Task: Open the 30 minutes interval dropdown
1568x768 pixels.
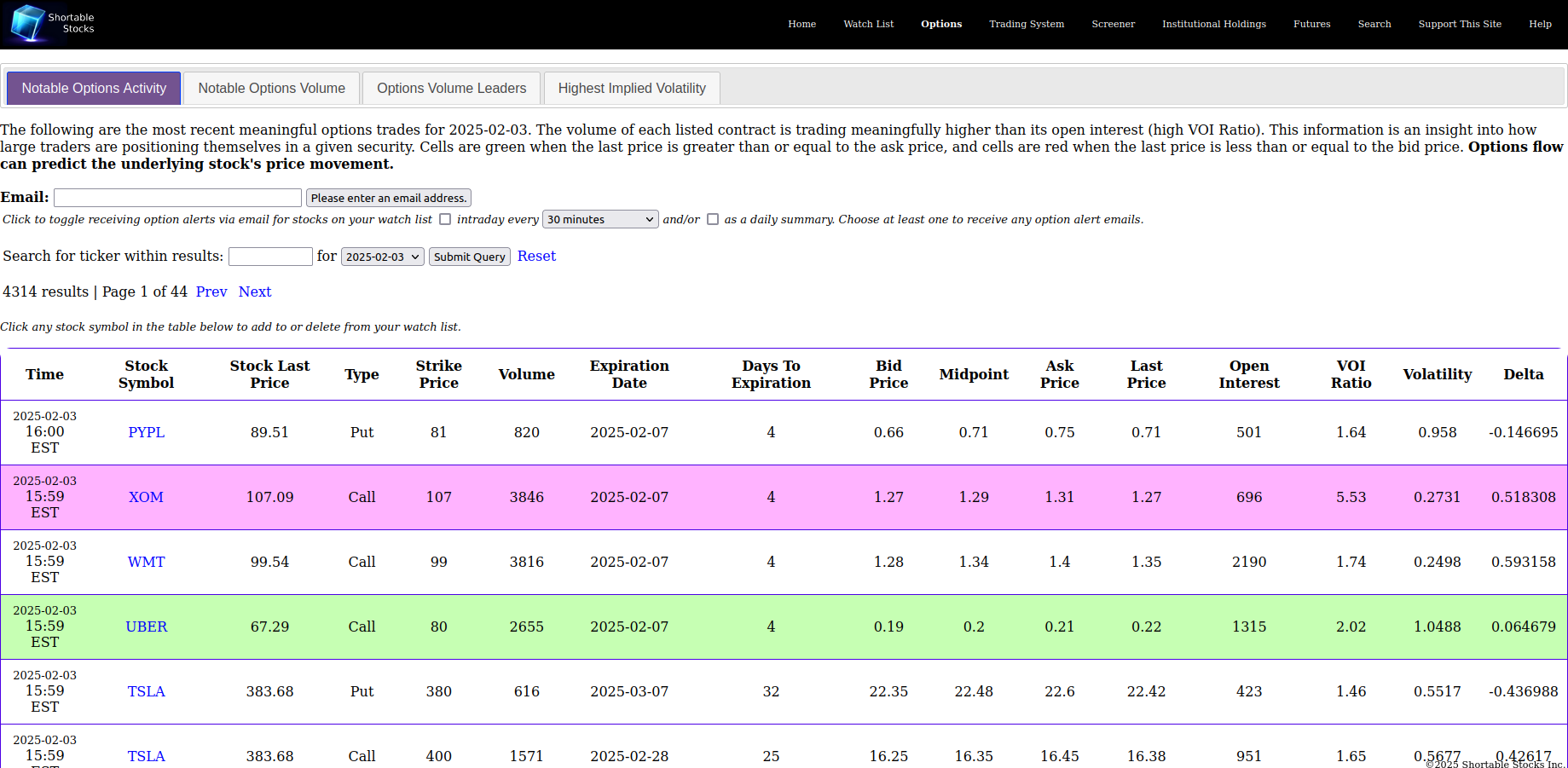Action: (x=600, y=219)
